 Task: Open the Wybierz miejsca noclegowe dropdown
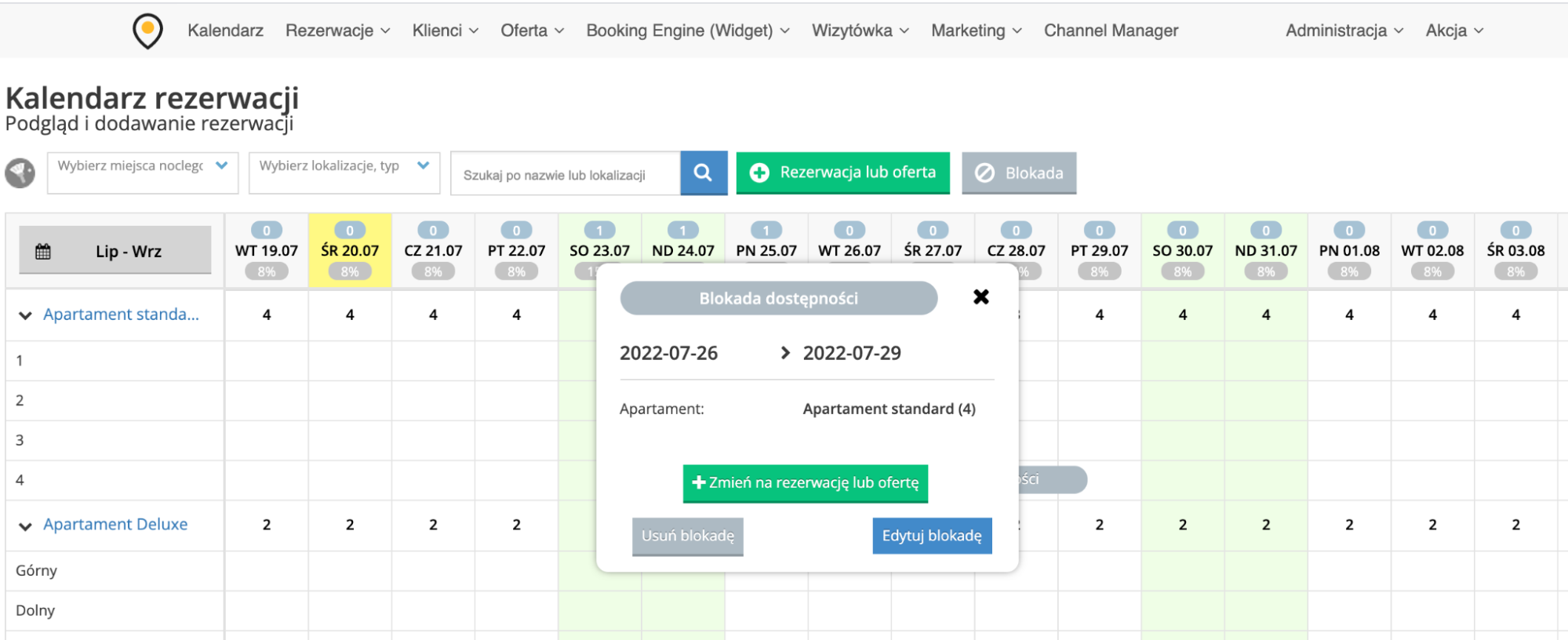coord(142,166)
